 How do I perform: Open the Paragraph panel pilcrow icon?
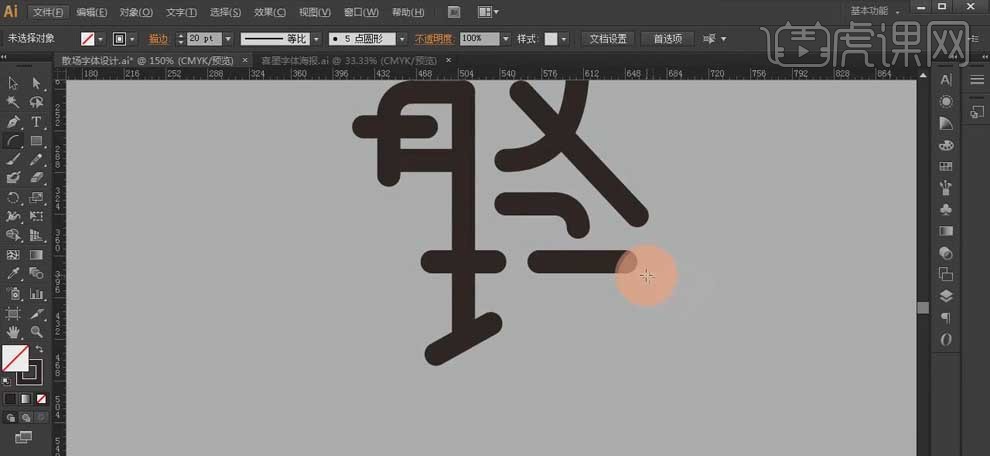click(x=946, y=318)
